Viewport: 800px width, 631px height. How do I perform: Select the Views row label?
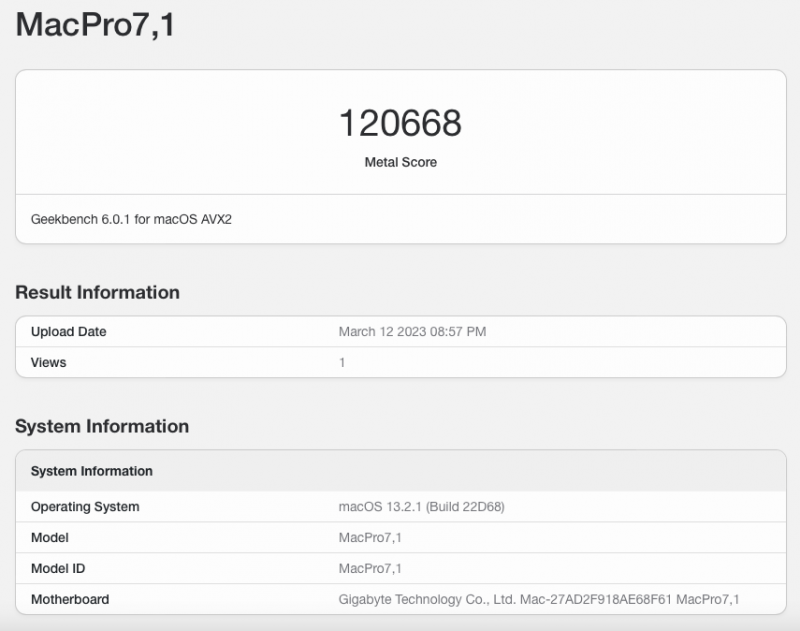pyautogui.click(x=48, y=362)
